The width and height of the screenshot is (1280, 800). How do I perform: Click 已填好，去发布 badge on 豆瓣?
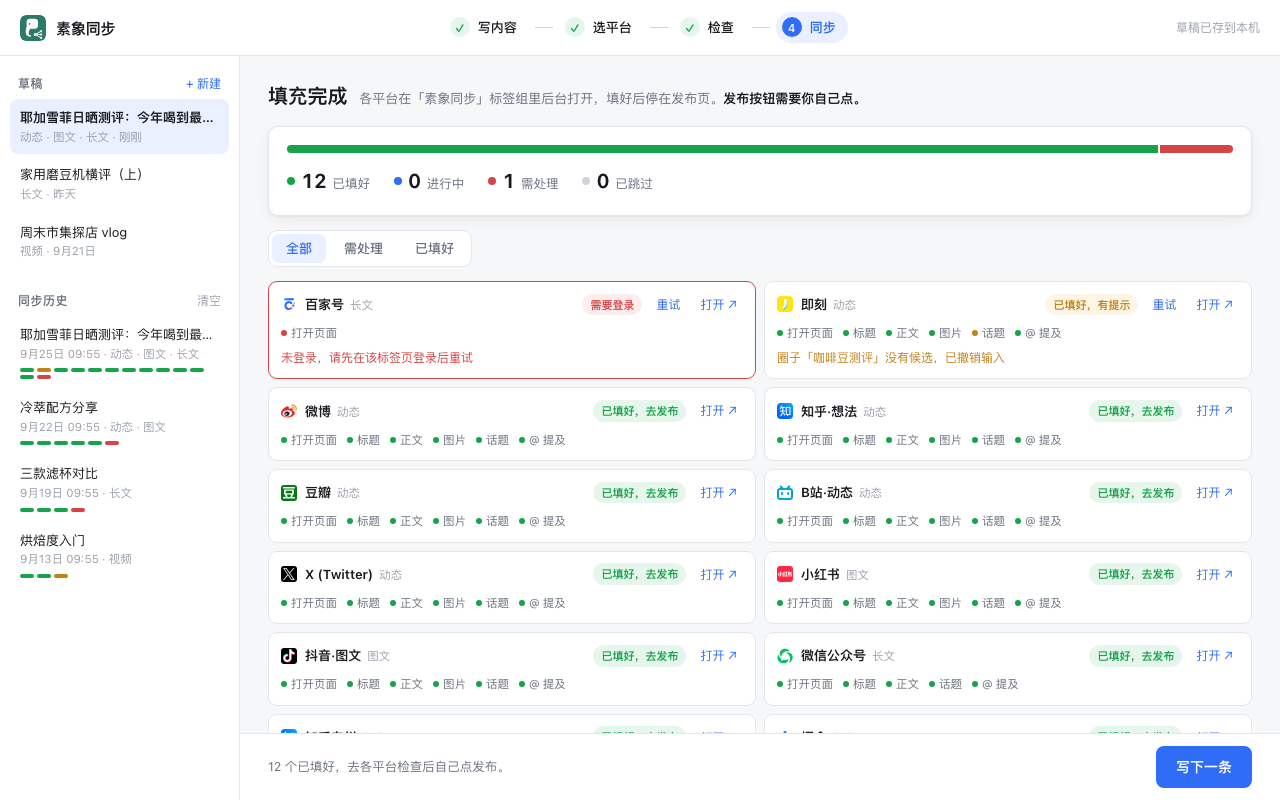[640, 493]
